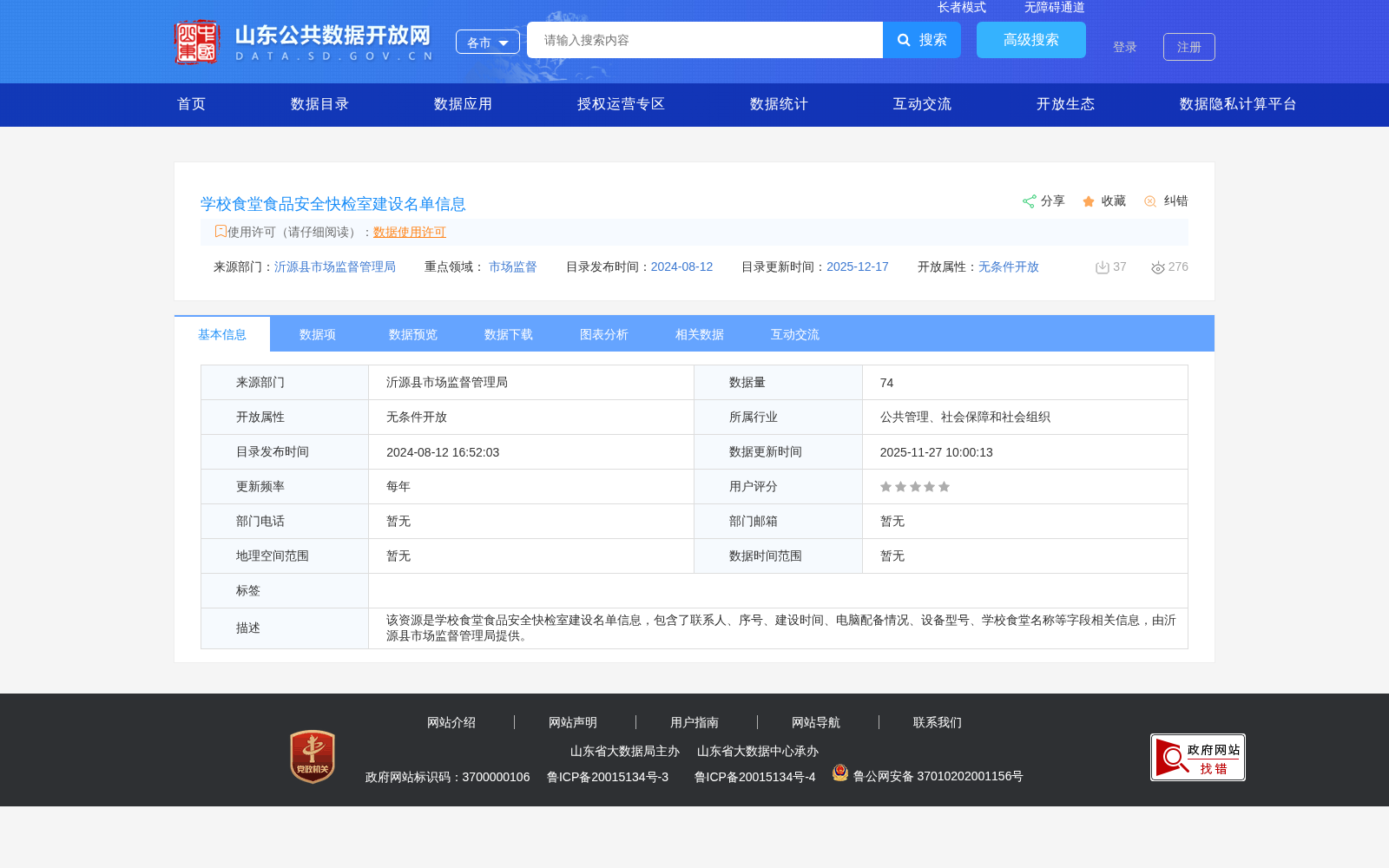This screenshot has width=1389, height=868.
Task: Click the view count eye icon beside 276
Action: pos(1158,267)
